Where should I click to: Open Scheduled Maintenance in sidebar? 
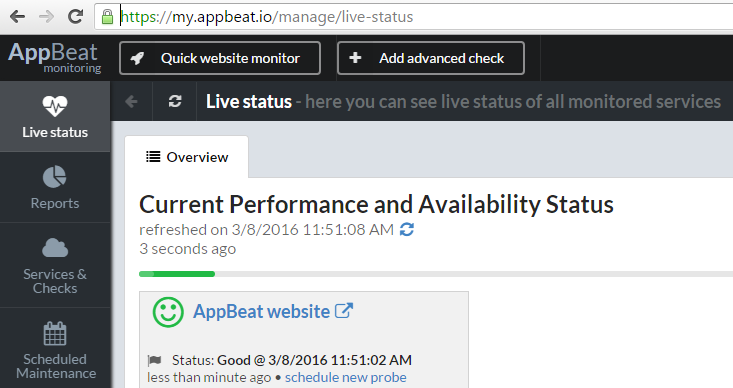(x=55, y=348)
